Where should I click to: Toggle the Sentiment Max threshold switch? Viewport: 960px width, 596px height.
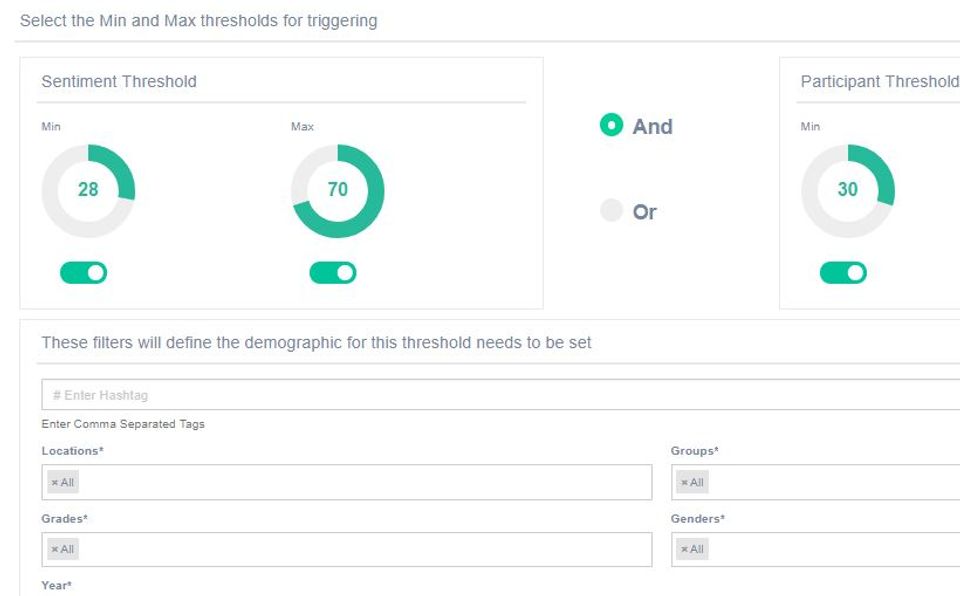pos(333,273)
